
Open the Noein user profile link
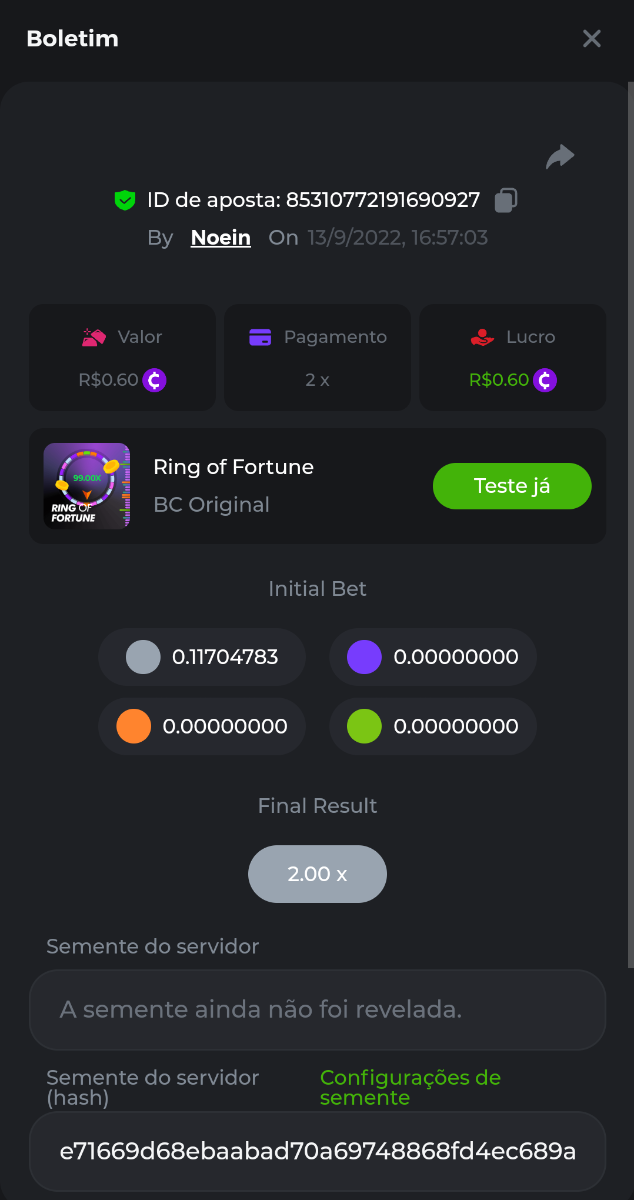220,238
